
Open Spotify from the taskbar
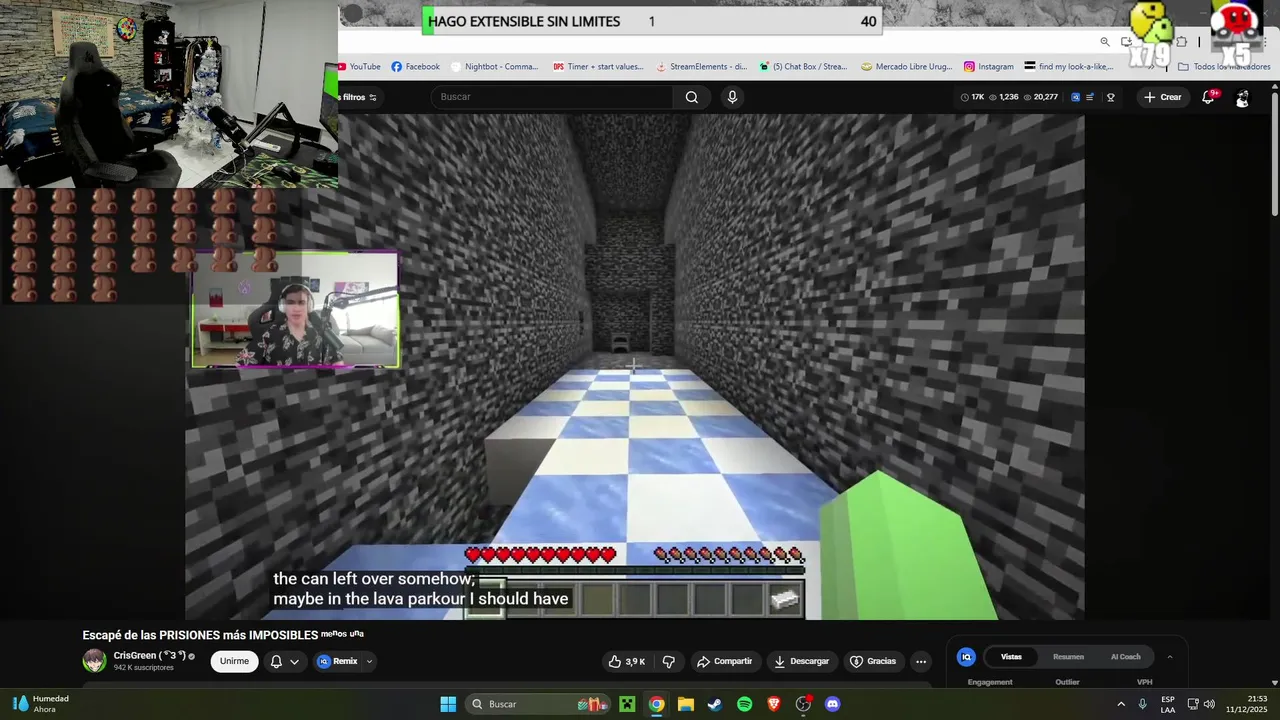tap(744, 704)
